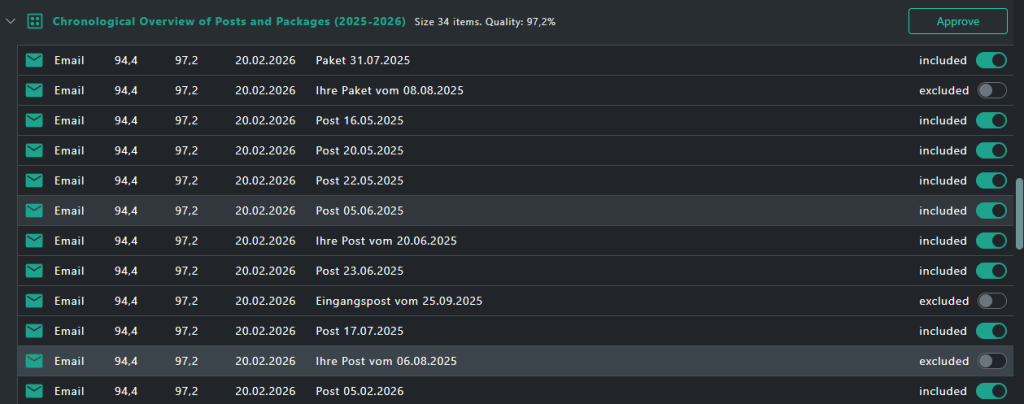Viewport: 1024px width, 404px height.
Task: Exclude the Post 05.06.2025 item
Action: [991, 211]
